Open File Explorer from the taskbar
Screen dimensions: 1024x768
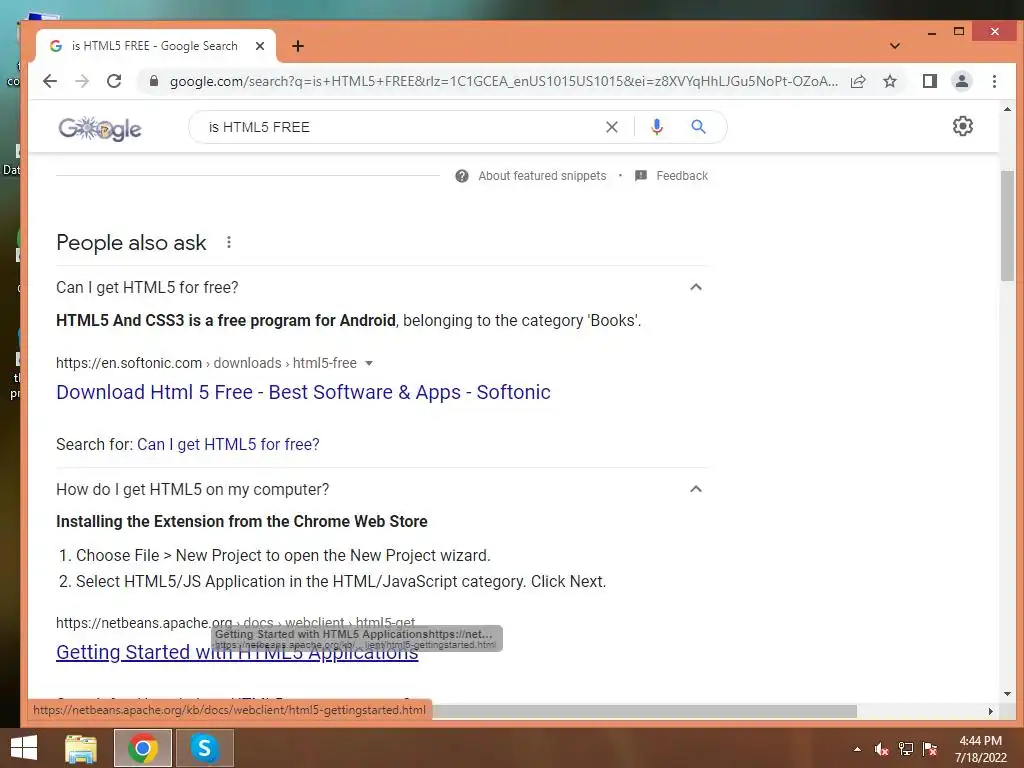81,748
